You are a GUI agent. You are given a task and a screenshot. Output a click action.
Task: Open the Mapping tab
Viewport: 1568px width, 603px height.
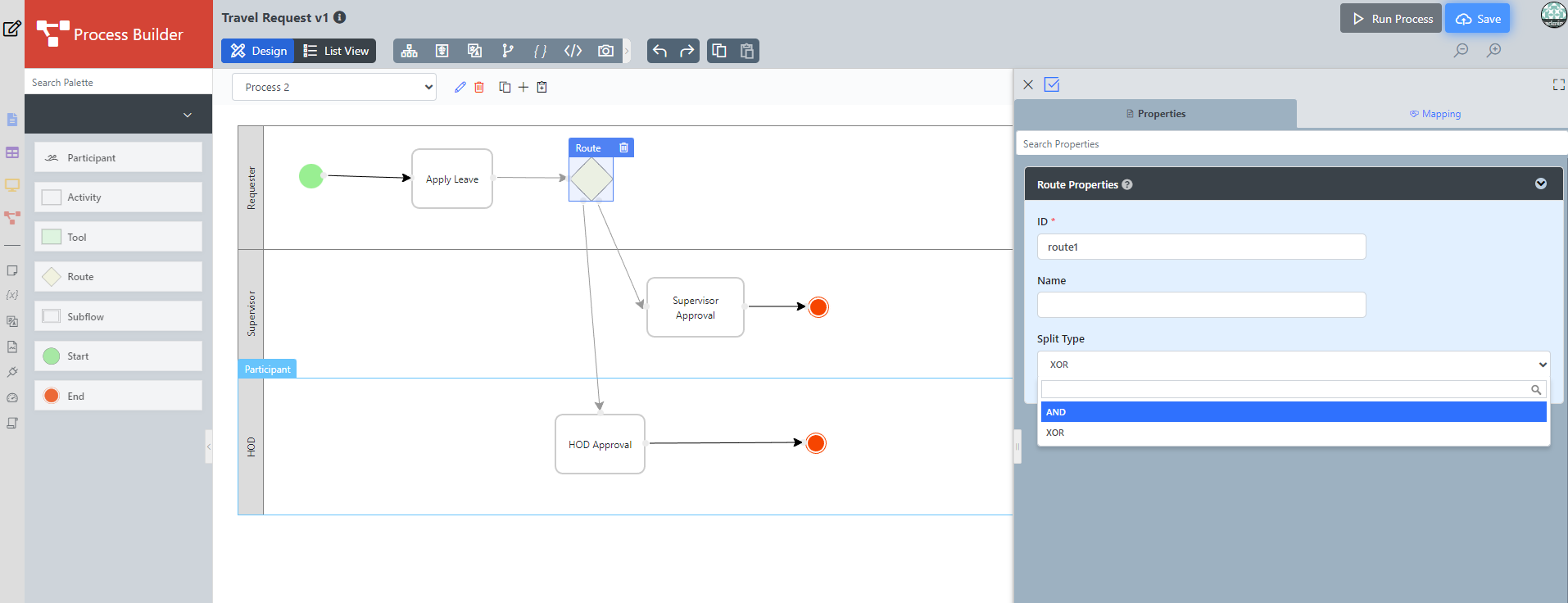click(1434, 114)
